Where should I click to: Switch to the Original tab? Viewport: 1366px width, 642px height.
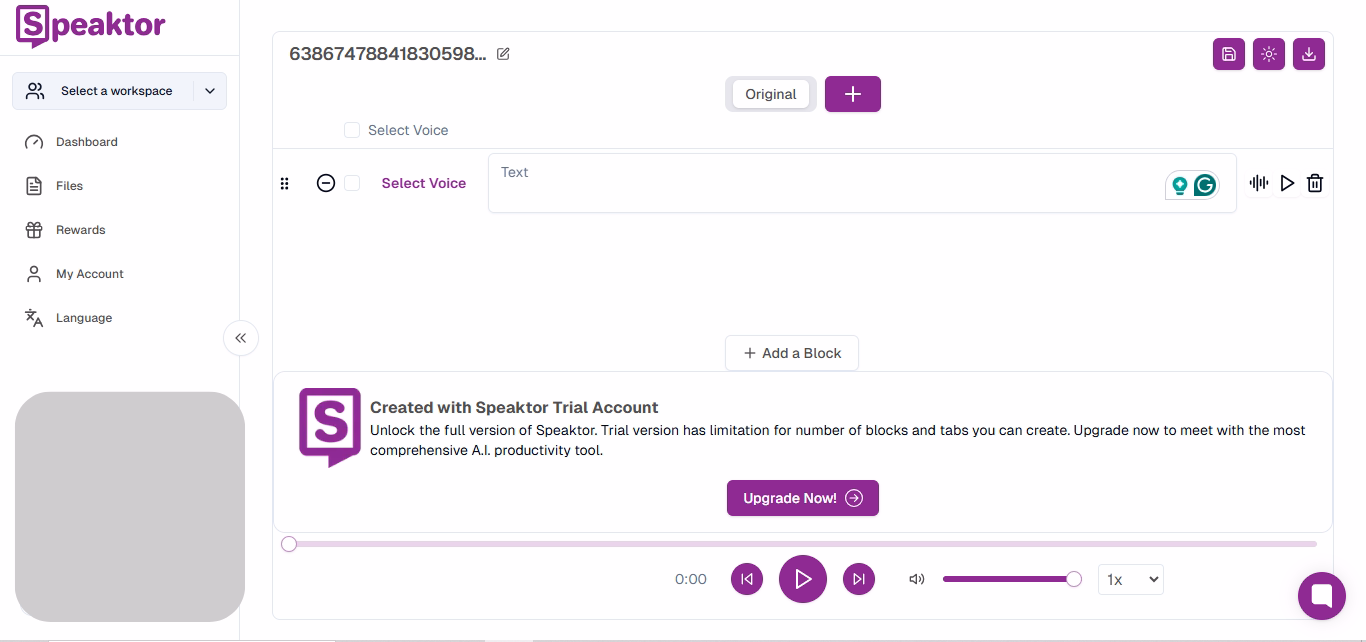[771, 94]
